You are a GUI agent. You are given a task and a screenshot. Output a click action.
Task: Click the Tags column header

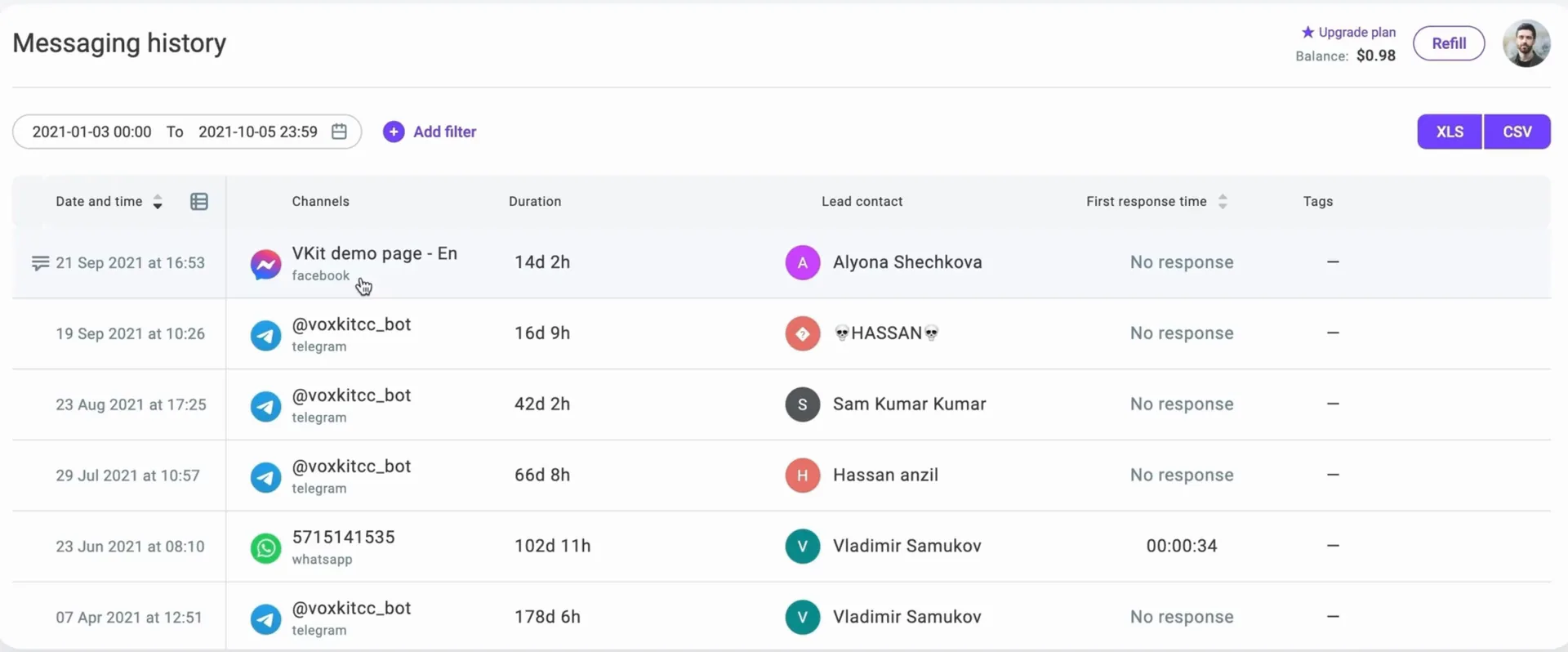(1318, 202)
